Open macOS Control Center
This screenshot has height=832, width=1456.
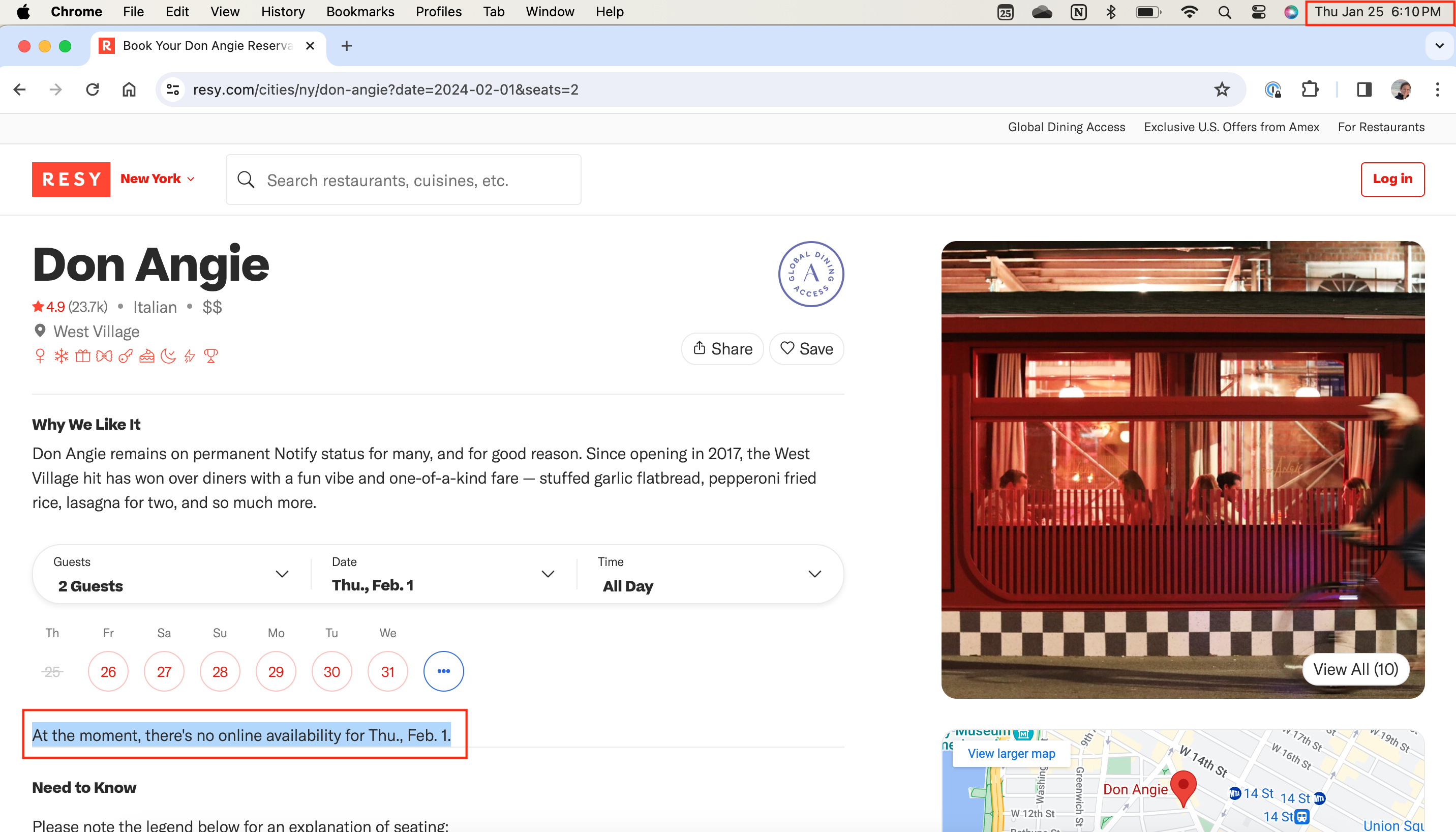(x=1258, y=12)
